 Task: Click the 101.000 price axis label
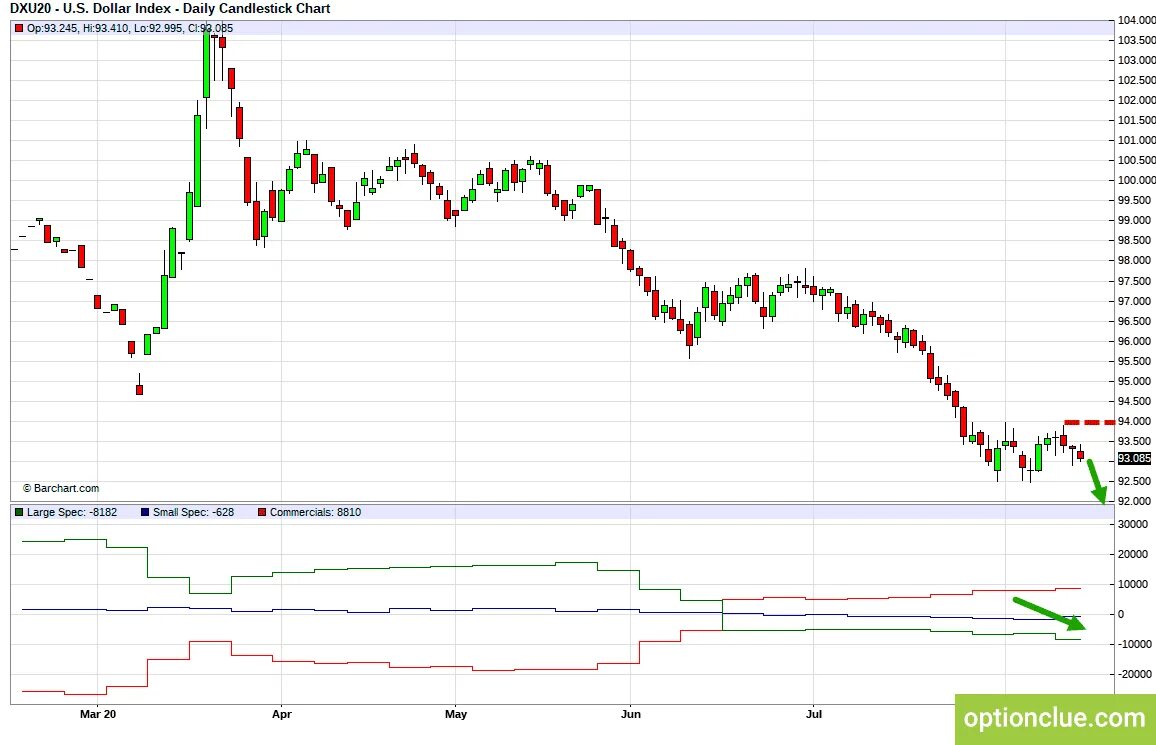[x=1137, y=140]
